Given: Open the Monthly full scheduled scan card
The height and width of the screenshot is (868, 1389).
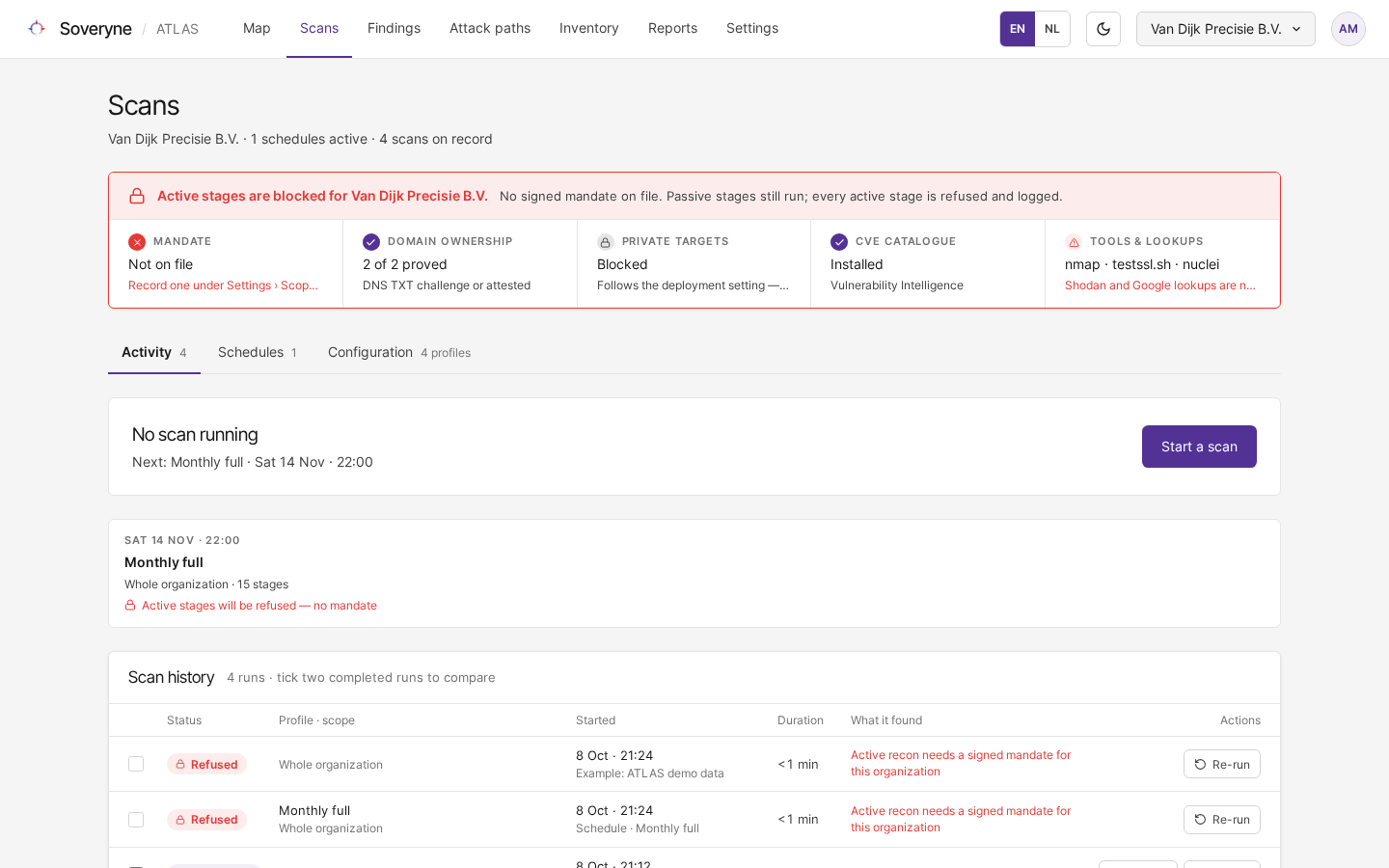Looking at the screenshot, I should pyautogui.click(x=694, y=573).
